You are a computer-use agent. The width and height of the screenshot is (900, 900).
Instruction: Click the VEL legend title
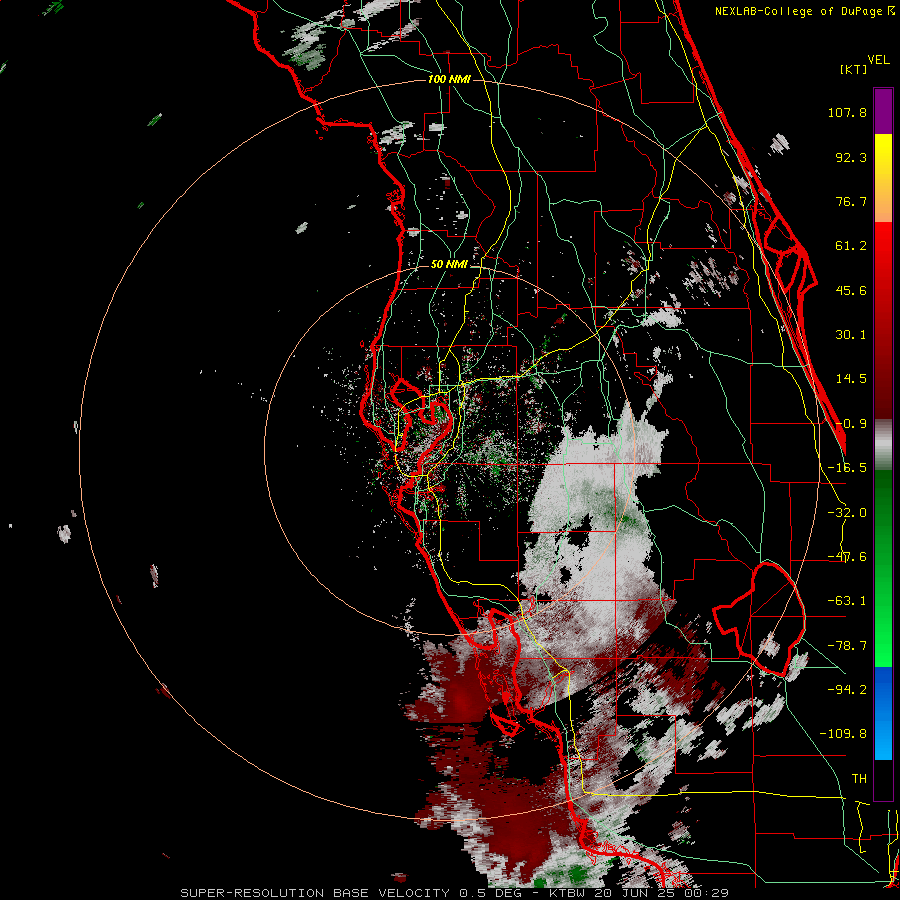[878, 60]
